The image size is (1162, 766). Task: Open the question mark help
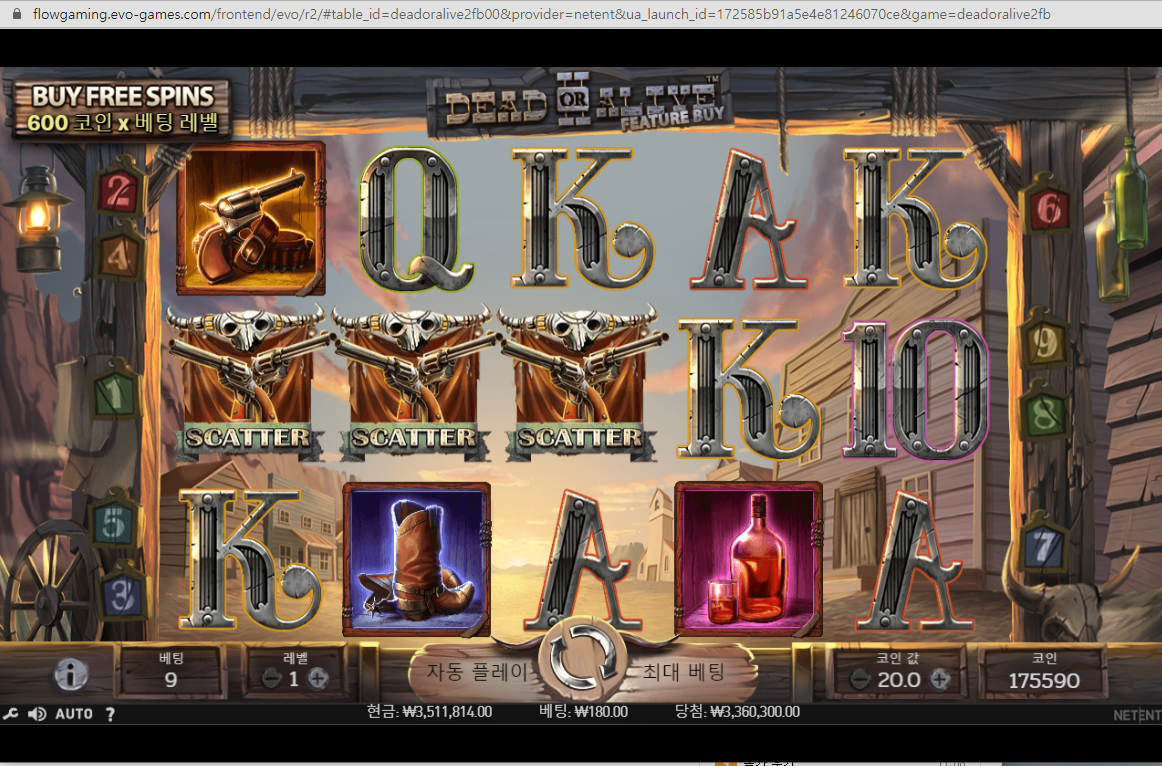click(x=110, y=713)
